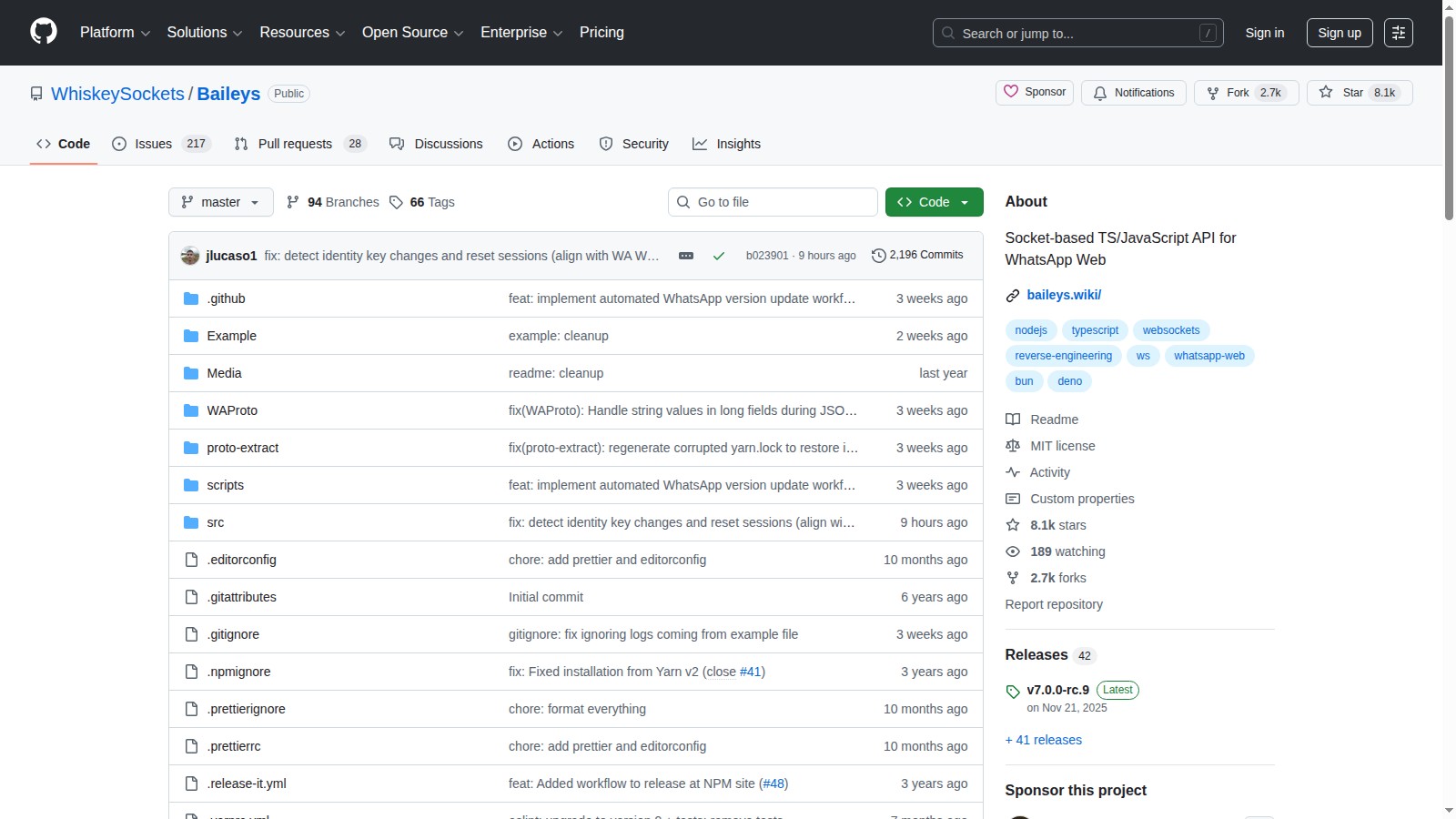The height and width of the screenshot is (819, 1456).
Task: Open the command palette icon button
Action: click(1398, 33)
